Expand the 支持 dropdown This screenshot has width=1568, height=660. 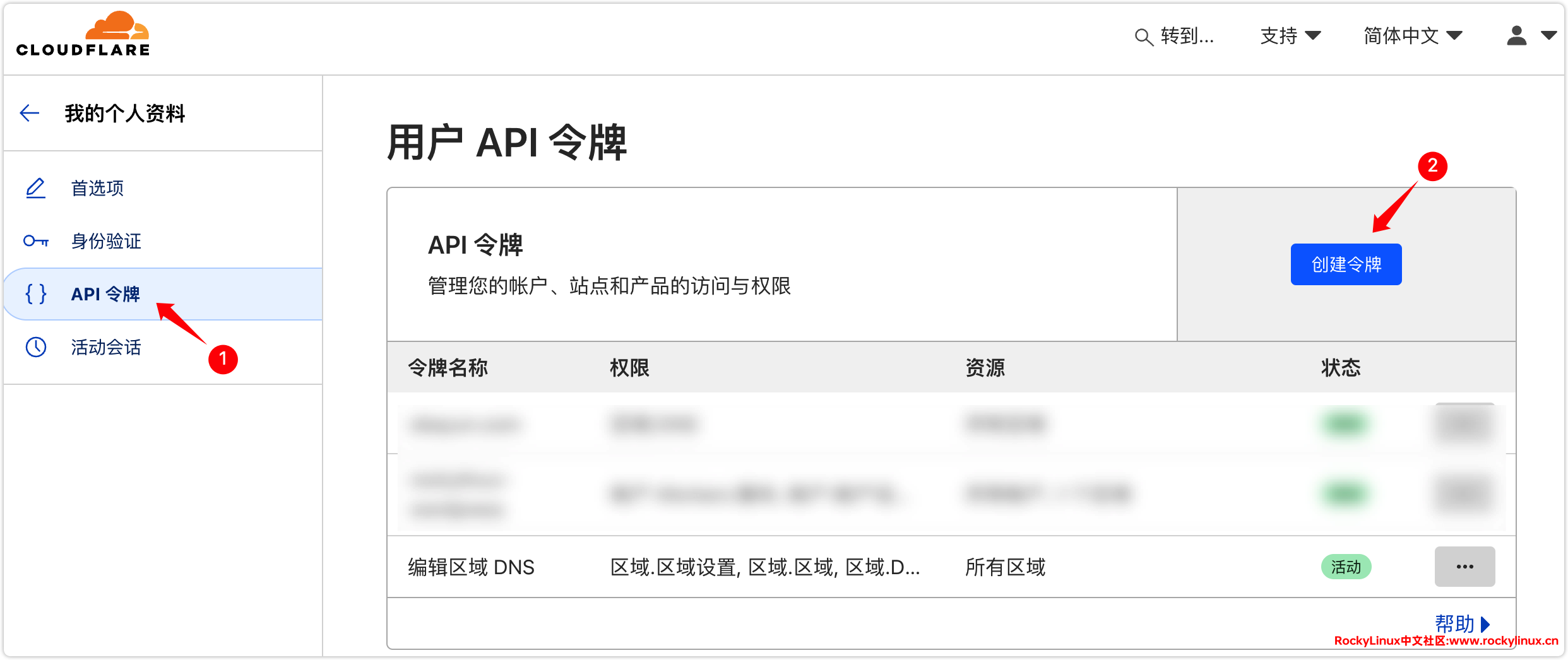(x=1290, y=36)
